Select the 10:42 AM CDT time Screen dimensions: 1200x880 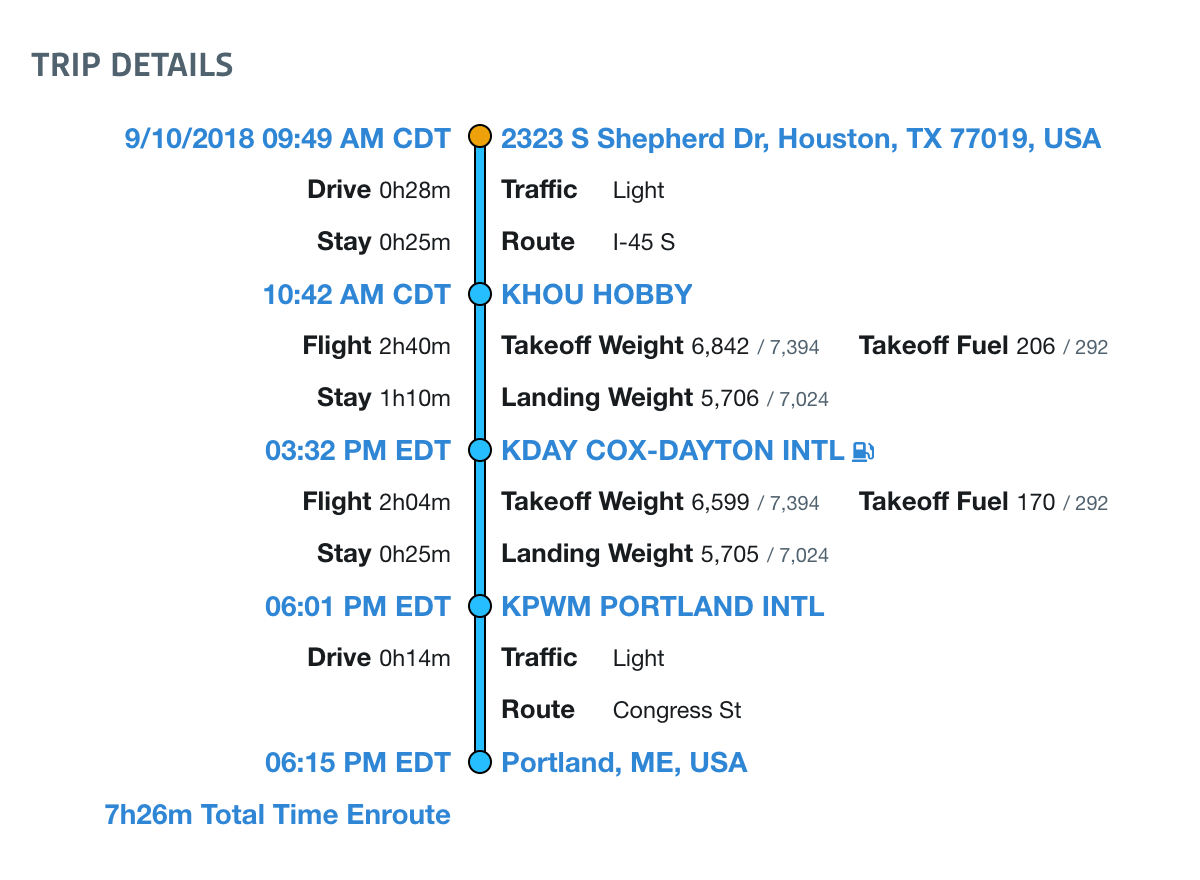point(357,294)
